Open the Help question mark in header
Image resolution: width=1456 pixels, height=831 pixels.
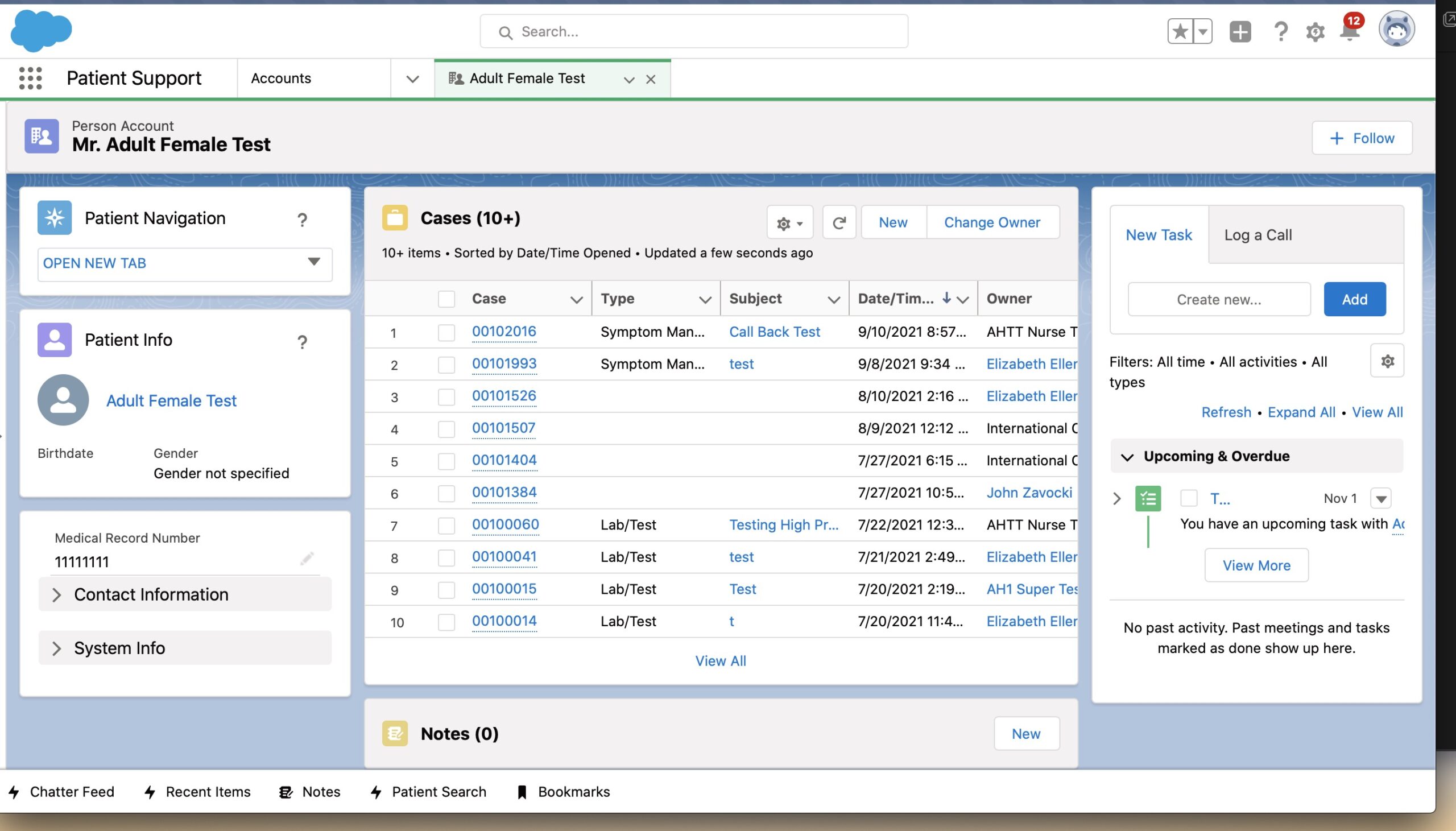click(1281, 31)
